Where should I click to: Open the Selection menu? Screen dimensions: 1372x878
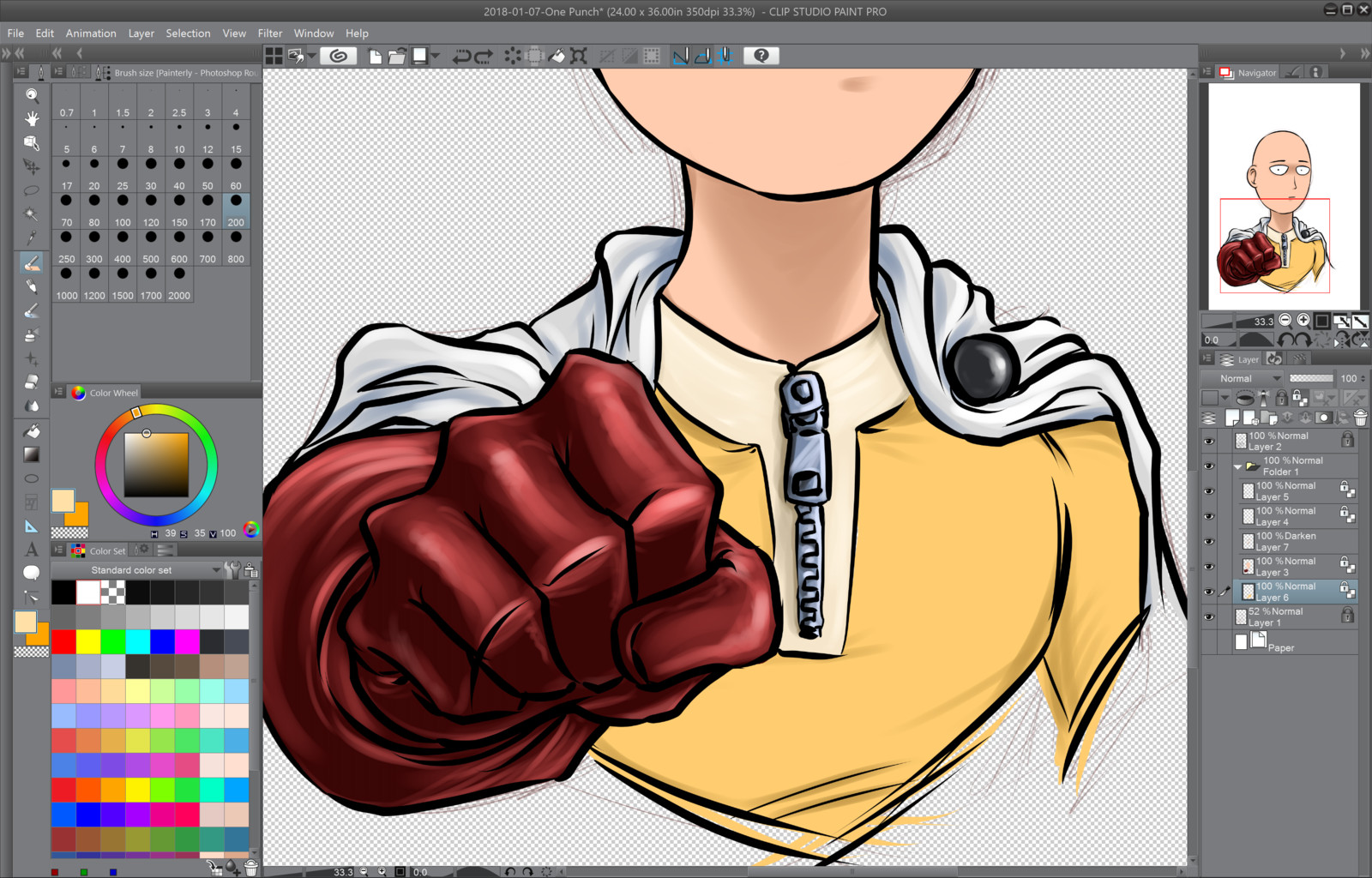point(188,33)
